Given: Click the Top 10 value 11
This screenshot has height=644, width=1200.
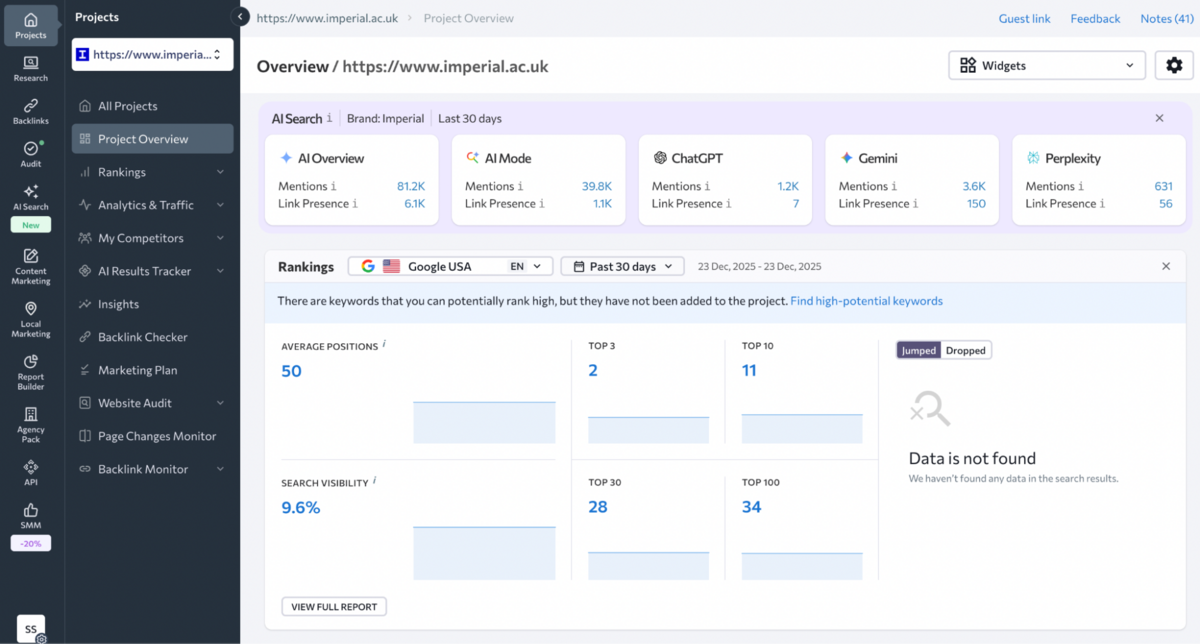Looking at the screenshot, I should pyautogui.click(x=749, y=370).
